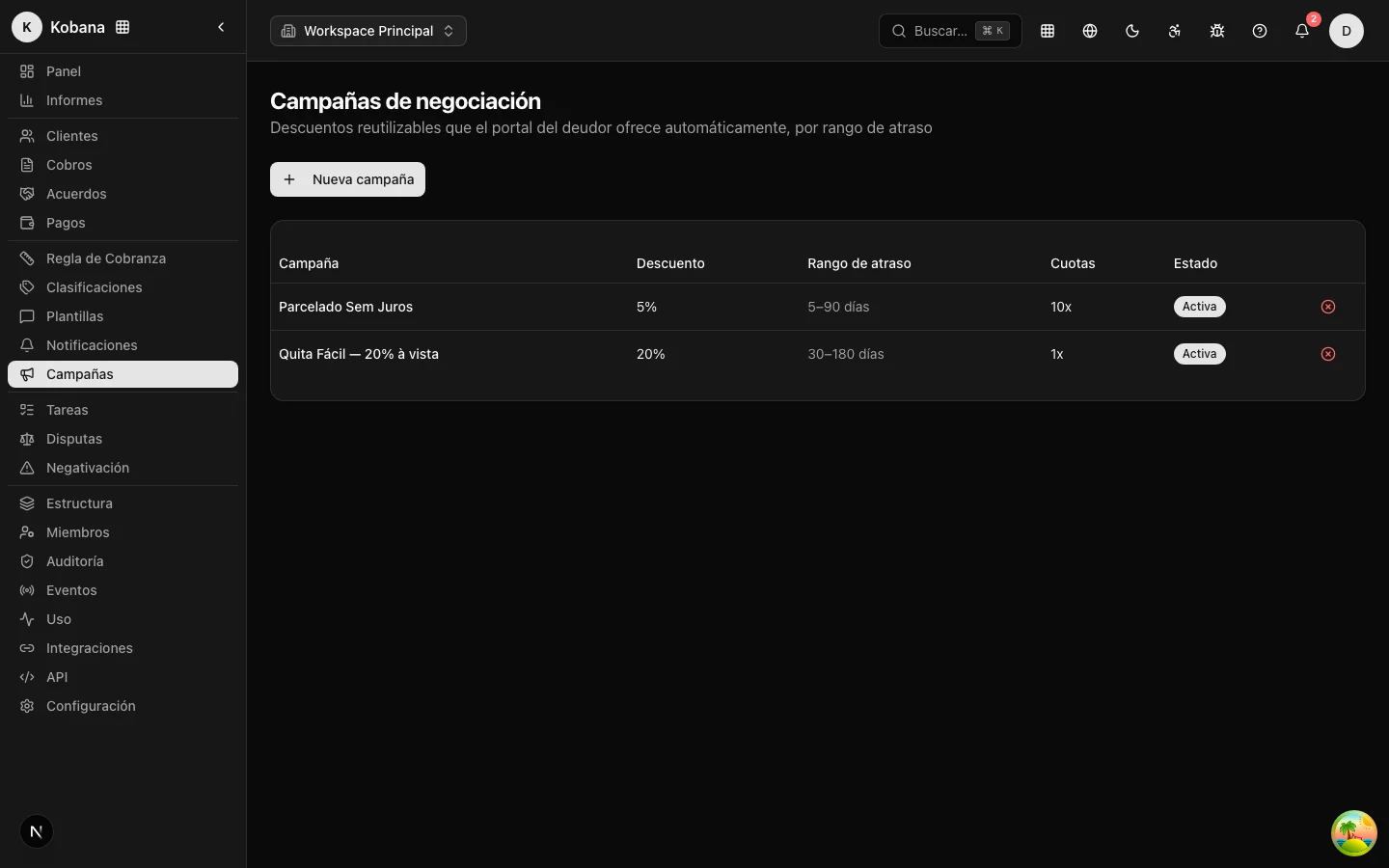Viewport: 1389px width, 868px height.
Task: Open Informes in sidebar
Action: [123, 100]
